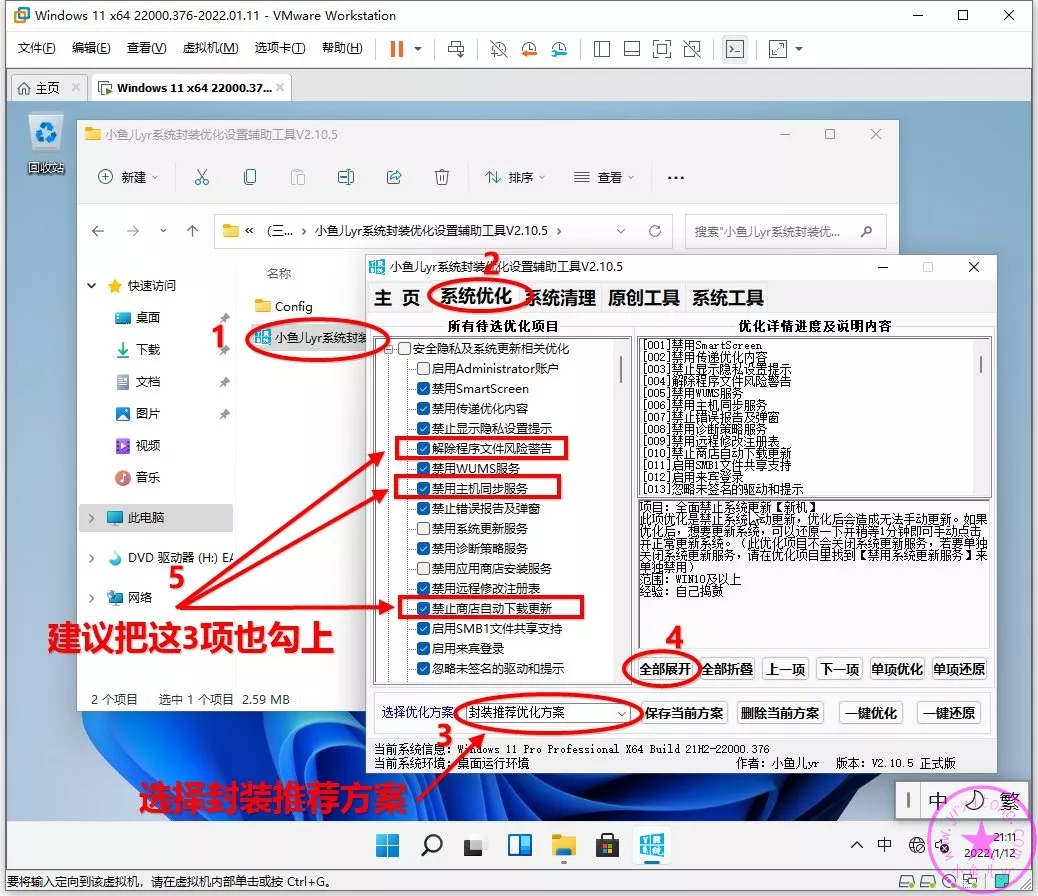
Task: Open the Recycle Bin on the desktop
Action: [x=46, y=135]
